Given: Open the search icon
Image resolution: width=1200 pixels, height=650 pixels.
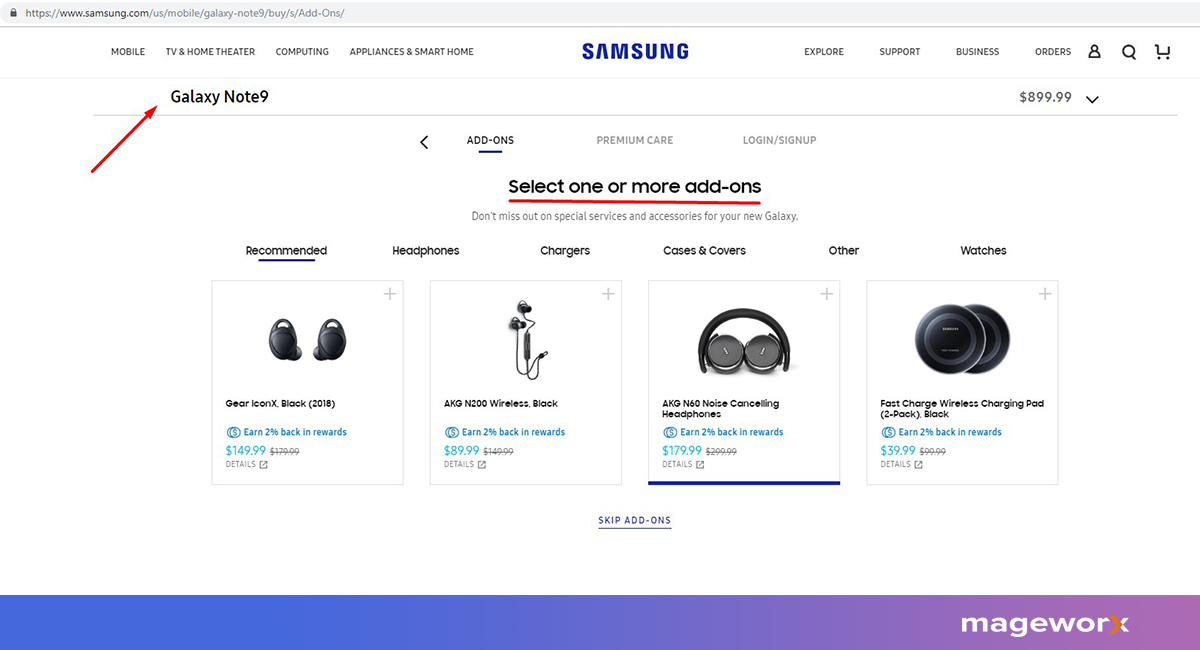Looking at the screenshot, I should pyautogui.click(x=1129, y=51).
